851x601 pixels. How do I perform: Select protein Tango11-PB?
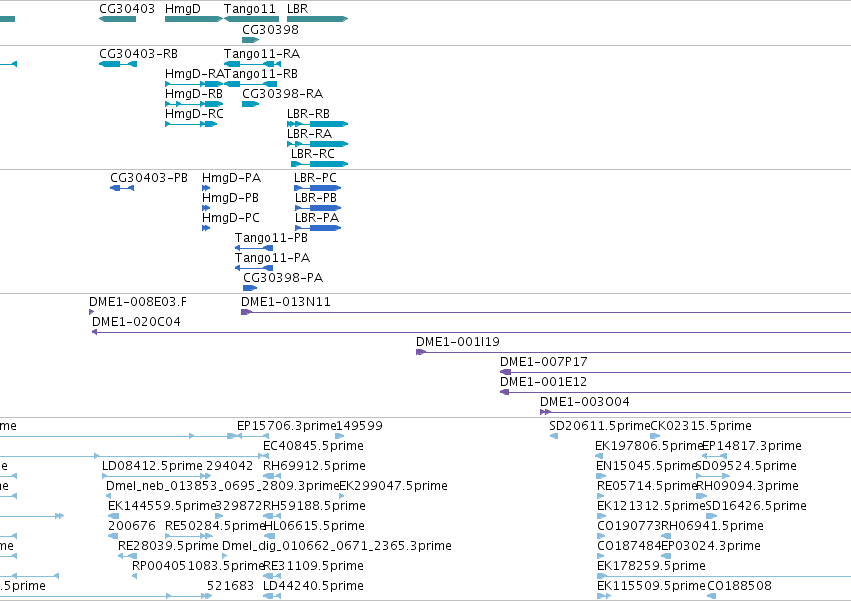pyautogui.click(x=254, y=248)
